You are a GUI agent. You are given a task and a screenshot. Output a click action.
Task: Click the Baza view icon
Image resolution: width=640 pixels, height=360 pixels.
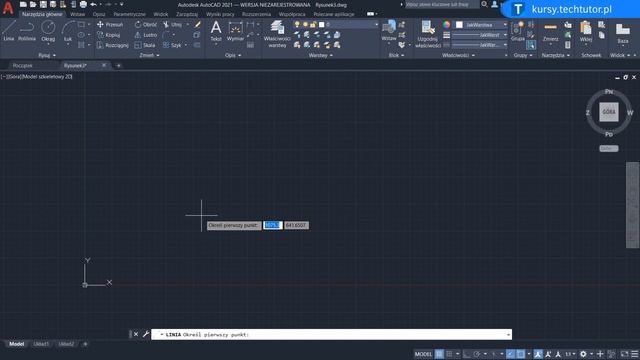[x=622, y=33]
